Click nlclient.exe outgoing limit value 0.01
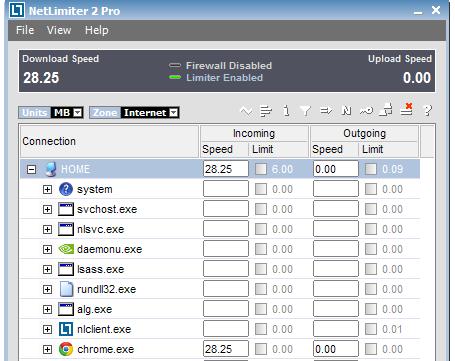Image resolution: width=455 pixels, height=361 pixels. (x=392, y=329)
